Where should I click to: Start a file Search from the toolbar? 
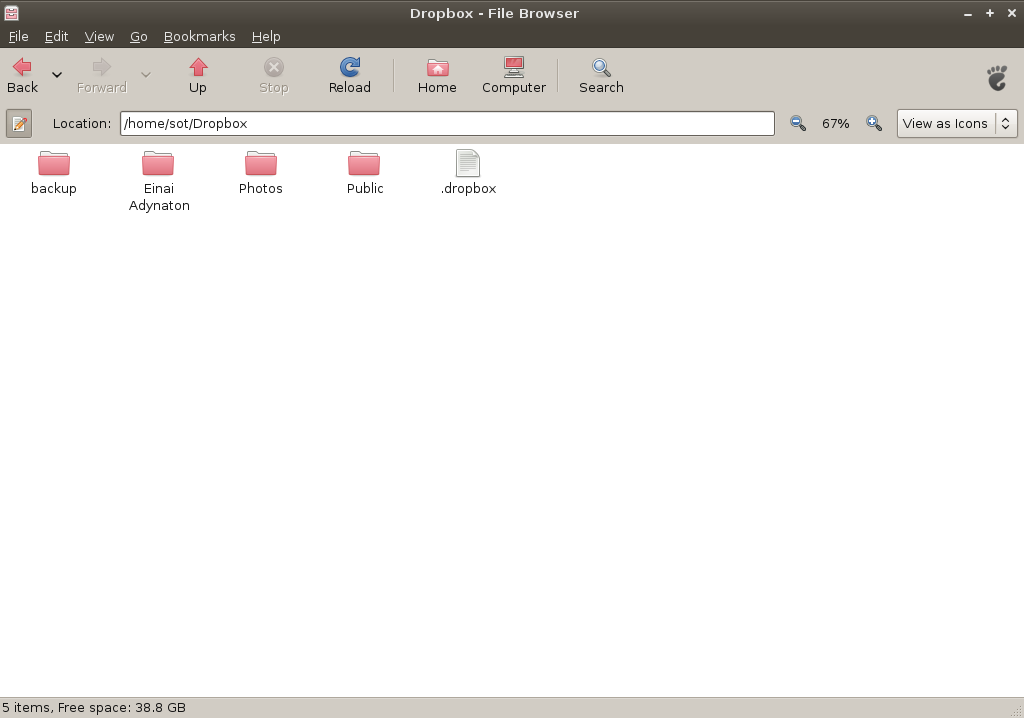[x=601, y=75]
